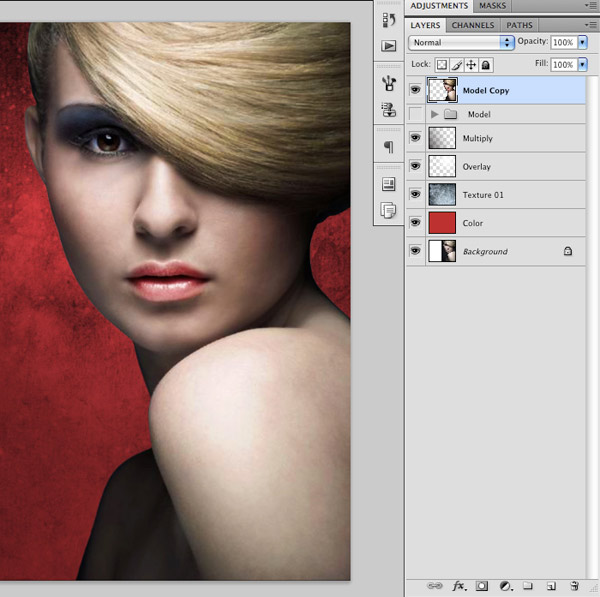
Task: Enable Lock transparent pixels
Action: click(442, 65)
